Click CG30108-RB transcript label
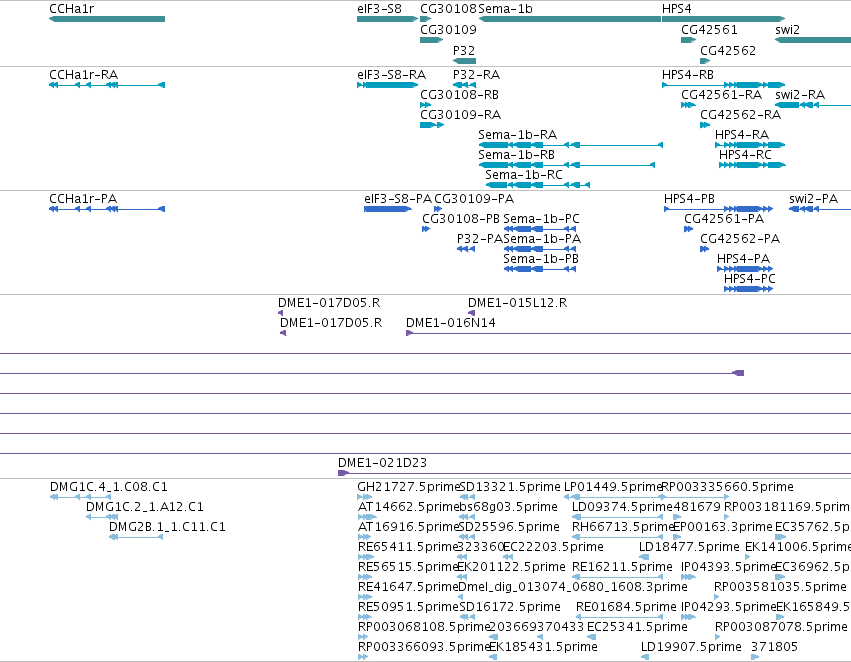Viewport: 851px width, 662px height. tap(459, 95)
